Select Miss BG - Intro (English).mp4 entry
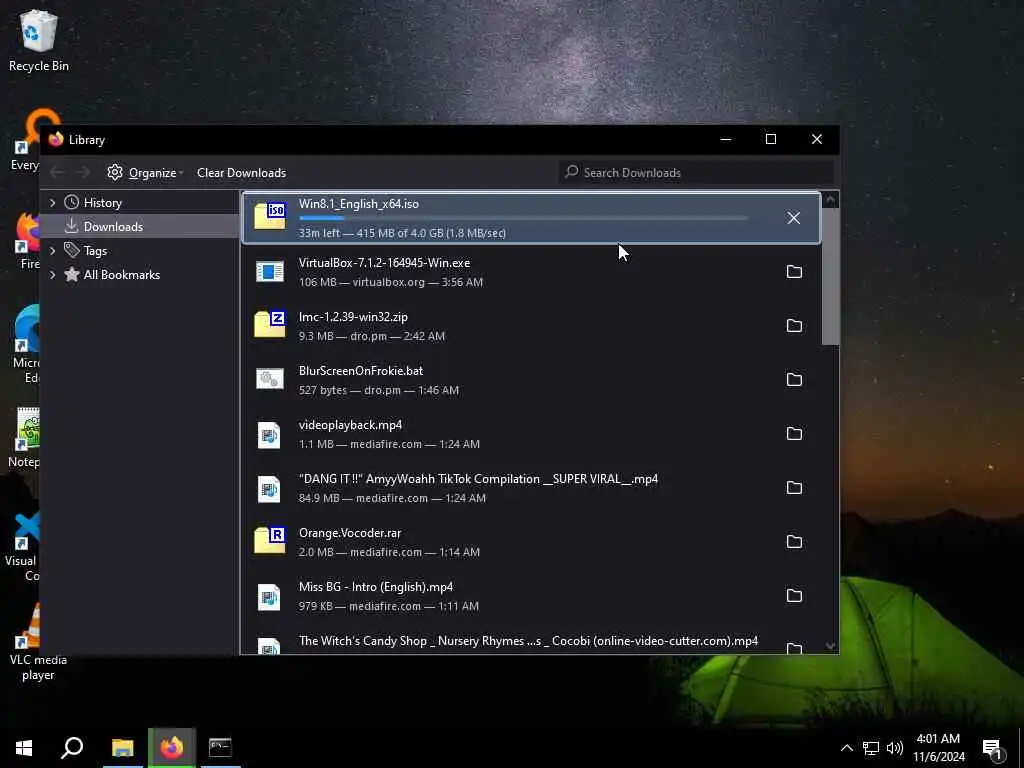This screenshot has height=768, width=1024. pos(530,596)
